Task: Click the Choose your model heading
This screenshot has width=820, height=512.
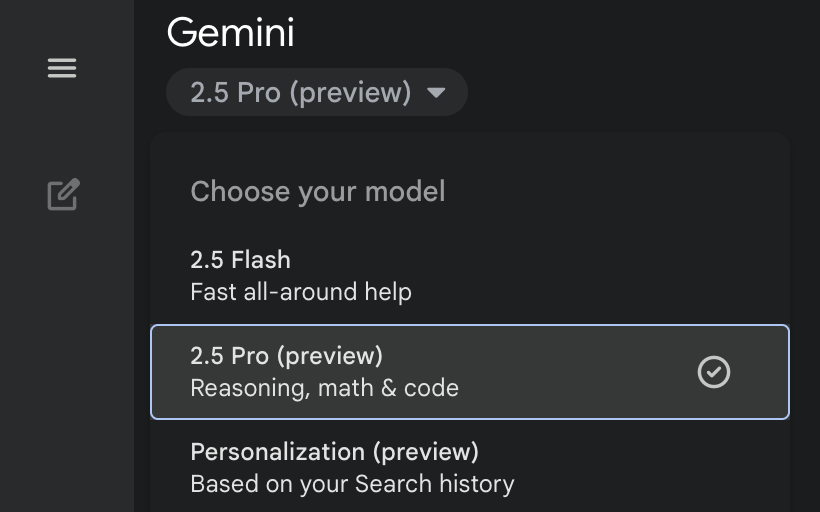Action: pyautogui.click(x=318, y=191)
